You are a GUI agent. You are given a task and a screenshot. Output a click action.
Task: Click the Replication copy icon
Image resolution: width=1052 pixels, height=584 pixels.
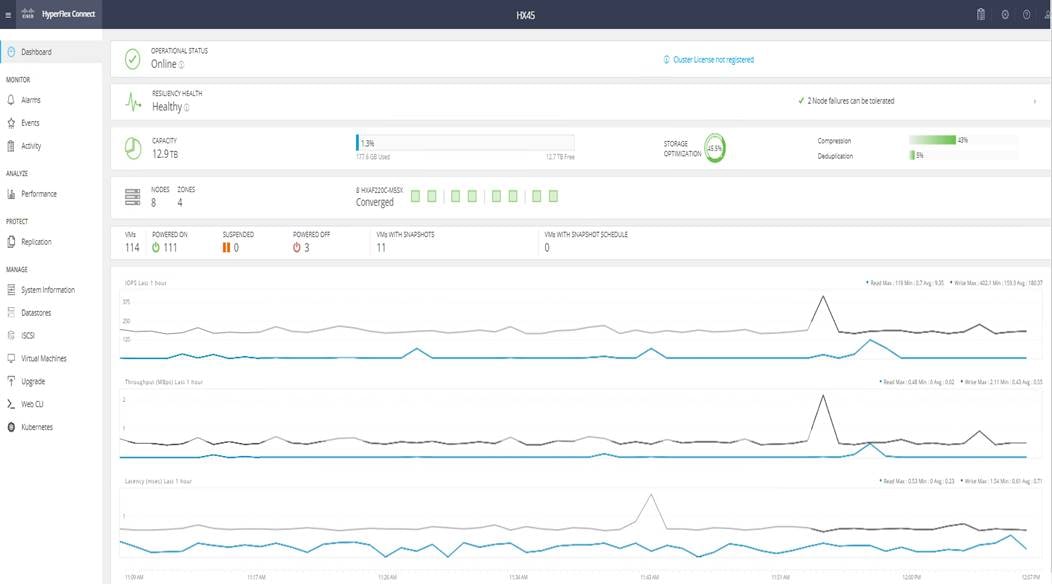pyautogui.click(x=11, y=242)
